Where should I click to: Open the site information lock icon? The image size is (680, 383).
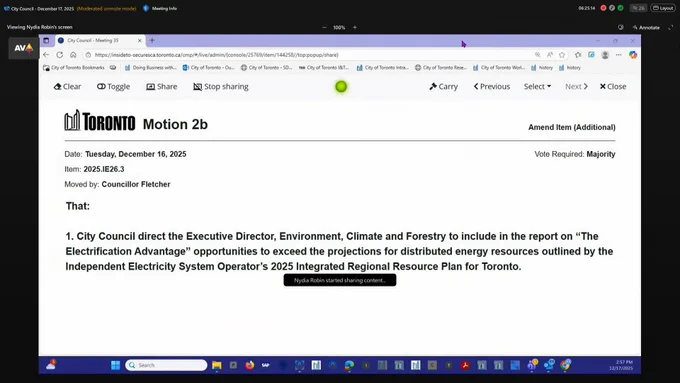coord(88,55)
